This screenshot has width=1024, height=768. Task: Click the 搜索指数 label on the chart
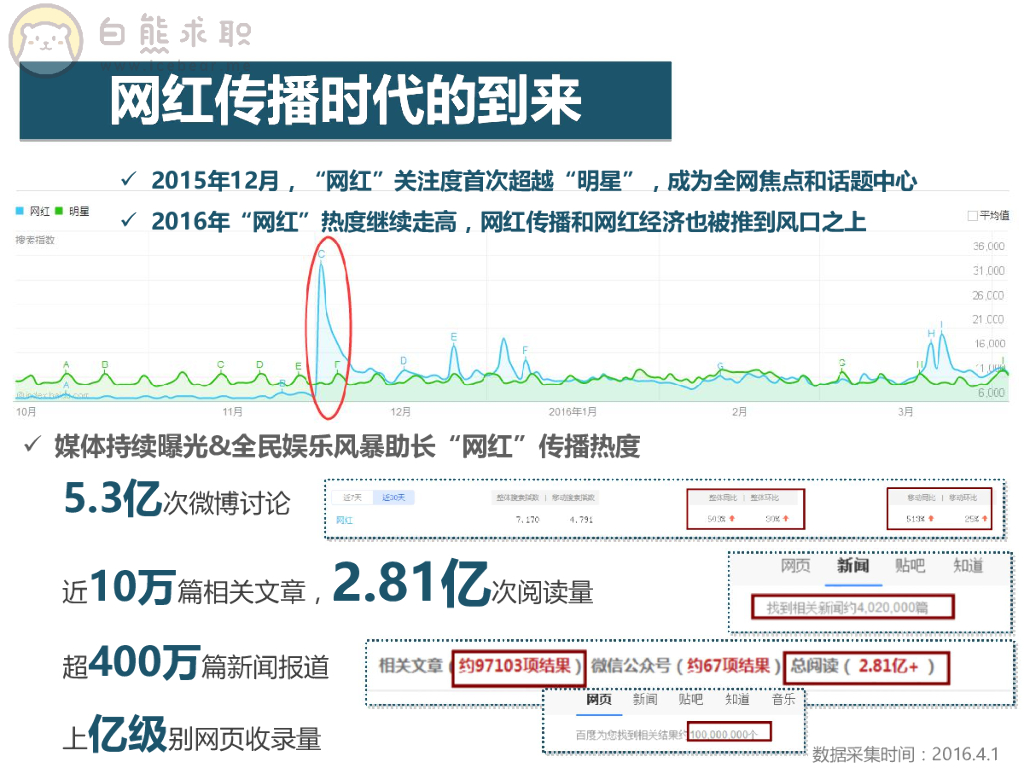pos(35,241)
